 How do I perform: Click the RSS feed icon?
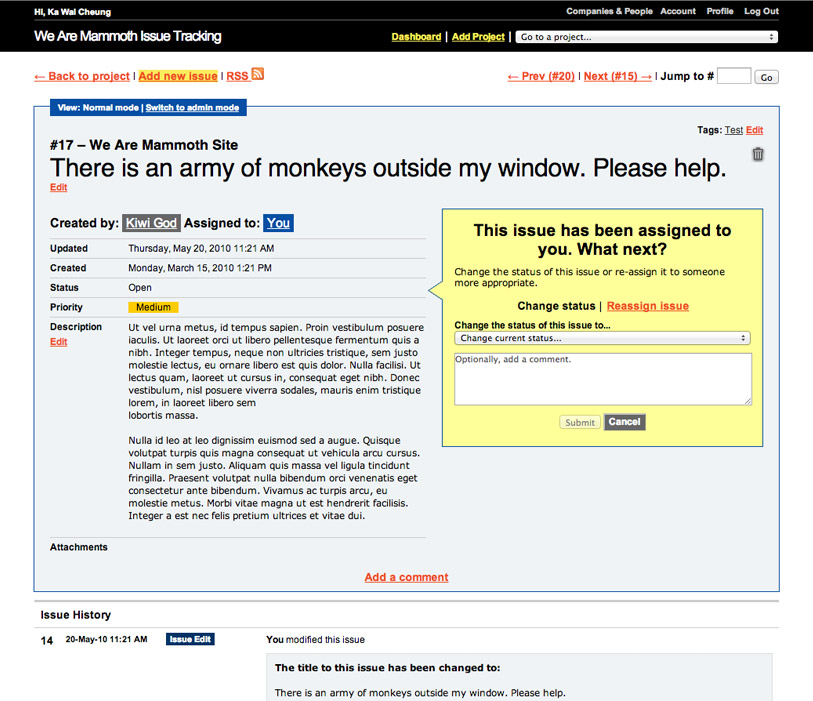click(258, 75)
